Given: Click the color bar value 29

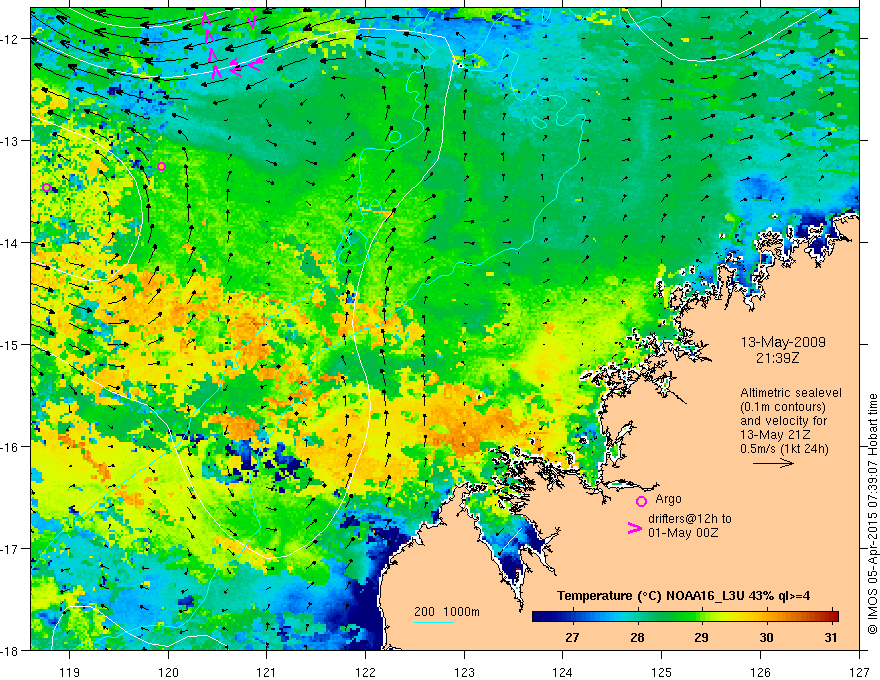Looking at the screenshot, I should pyautogui.click(x=702, y=637).
